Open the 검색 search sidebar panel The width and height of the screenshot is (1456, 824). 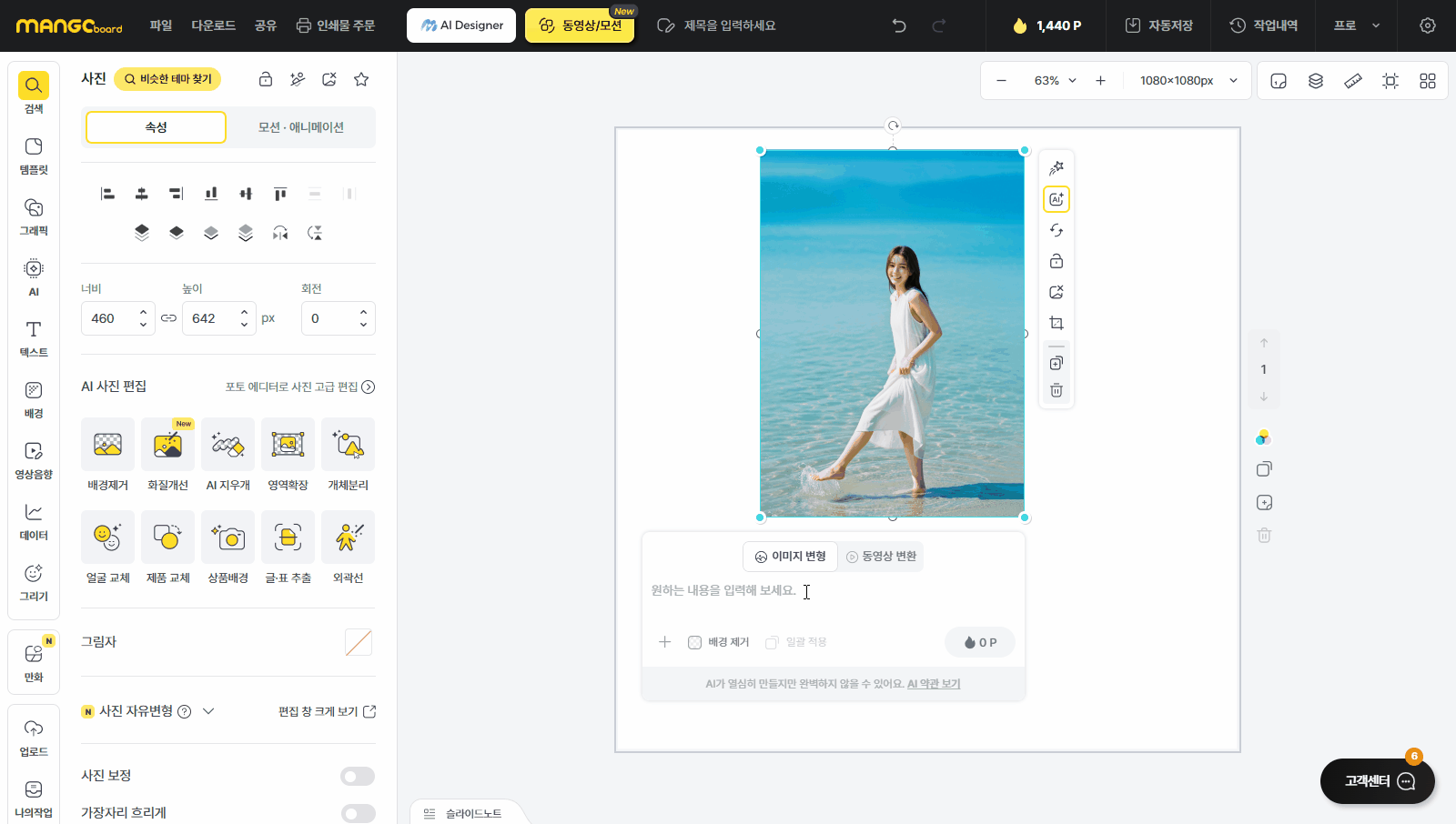[x=34, y=93]
